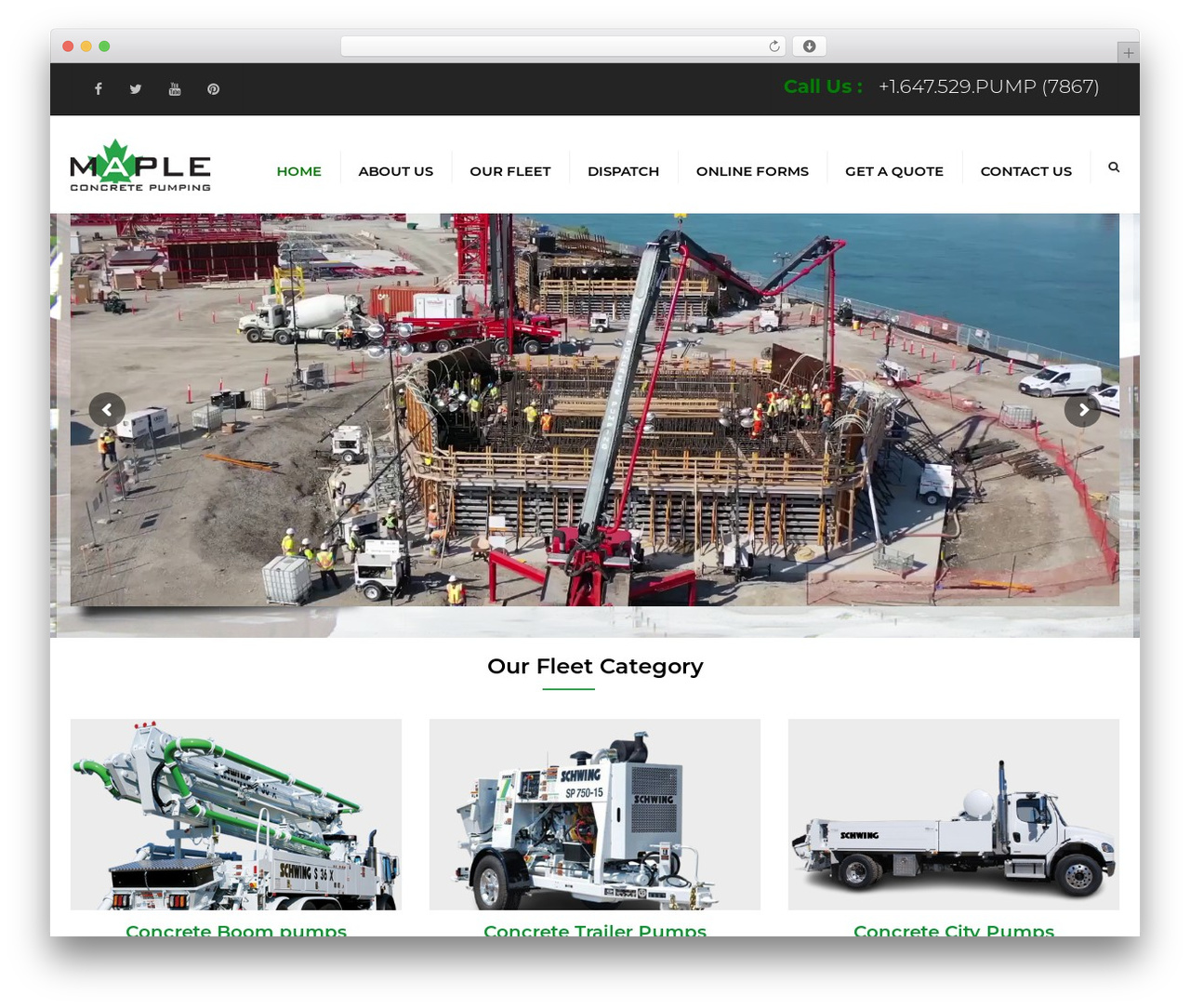Image resolution: width=1190 pixels, height=1008 pixels.
Task: Open Get A Quote page
Action: pyautogui.click(x=894, y=171)
